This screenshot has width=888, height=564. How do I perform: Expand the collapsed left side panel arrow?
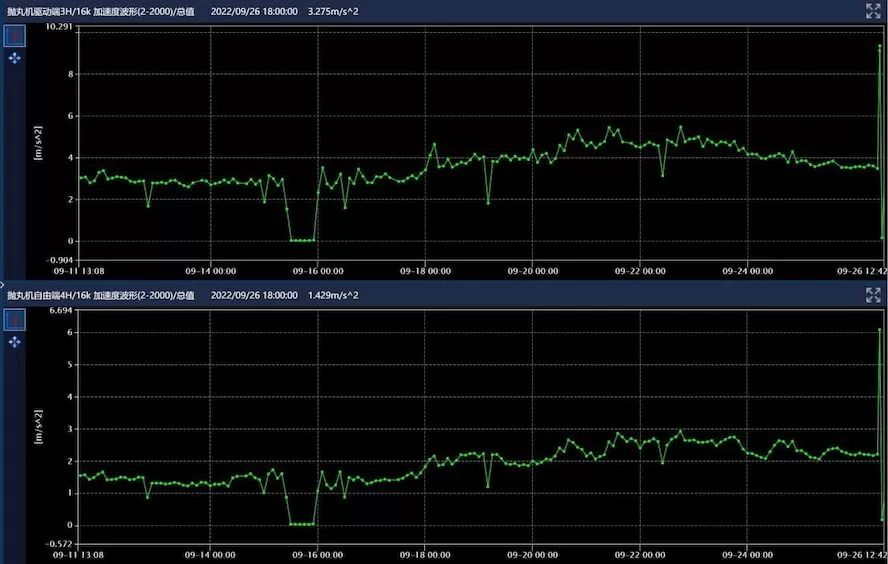pyautogui.click(x=3, y=284)
